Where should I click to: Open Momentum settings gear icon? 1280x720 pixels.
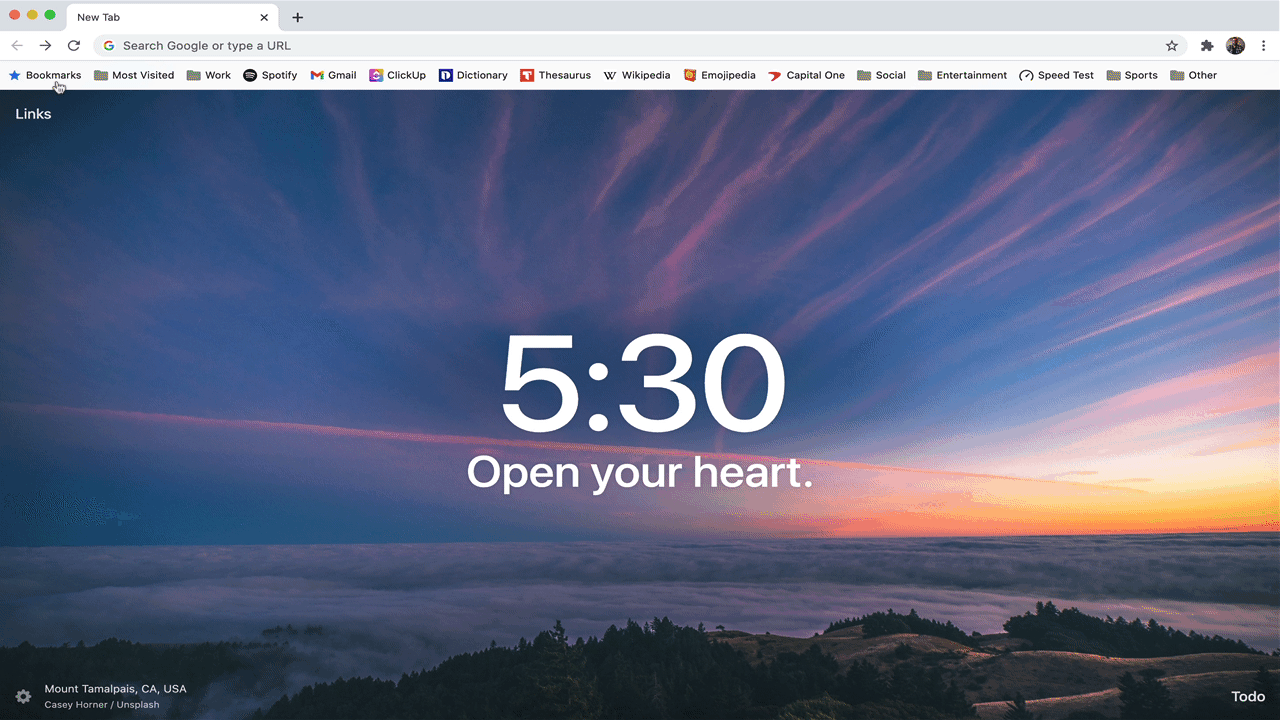[23, 697]
